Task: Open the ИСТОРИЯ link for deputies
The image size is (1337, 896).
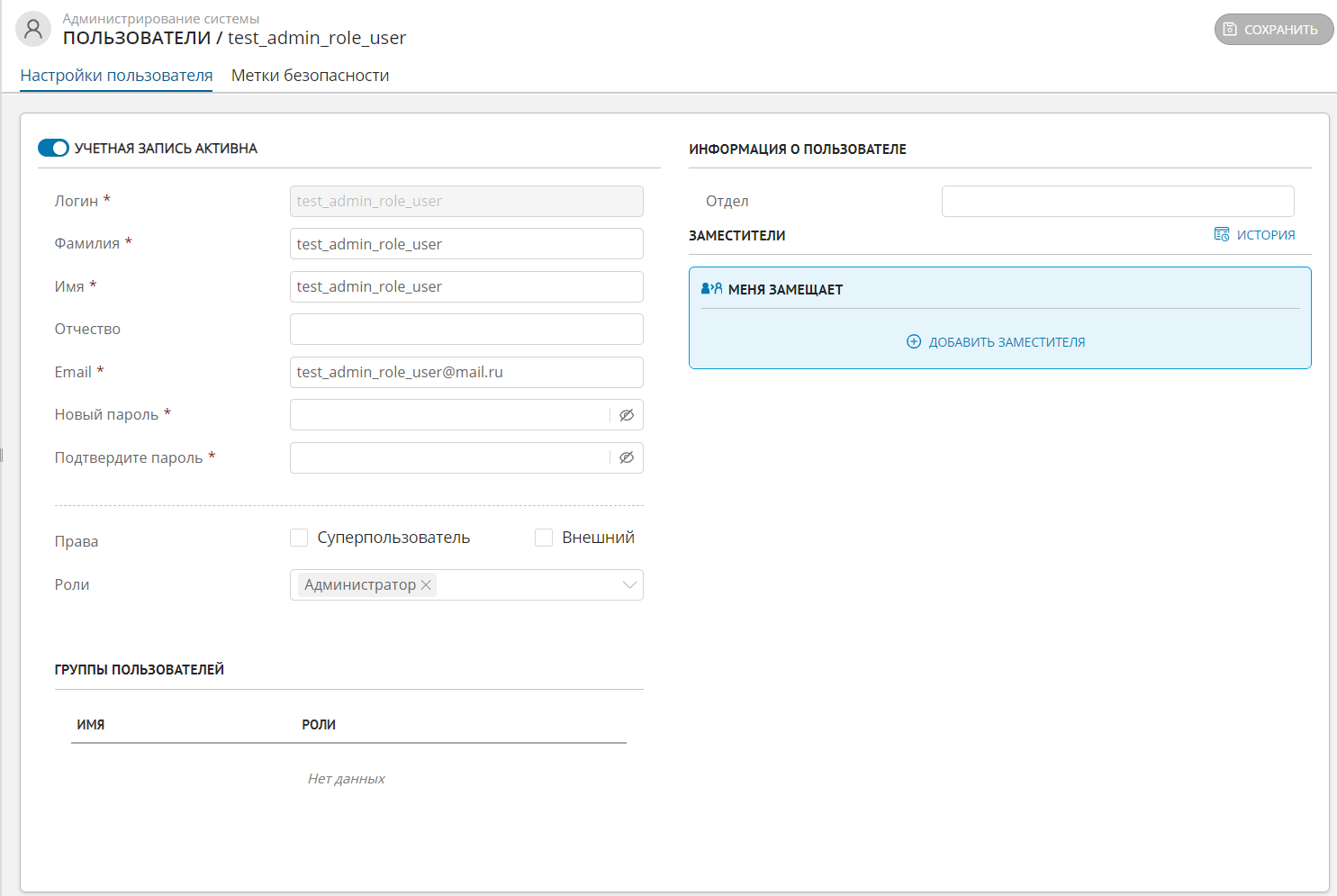Action: pyautogui.click(x=1265, y=235)
